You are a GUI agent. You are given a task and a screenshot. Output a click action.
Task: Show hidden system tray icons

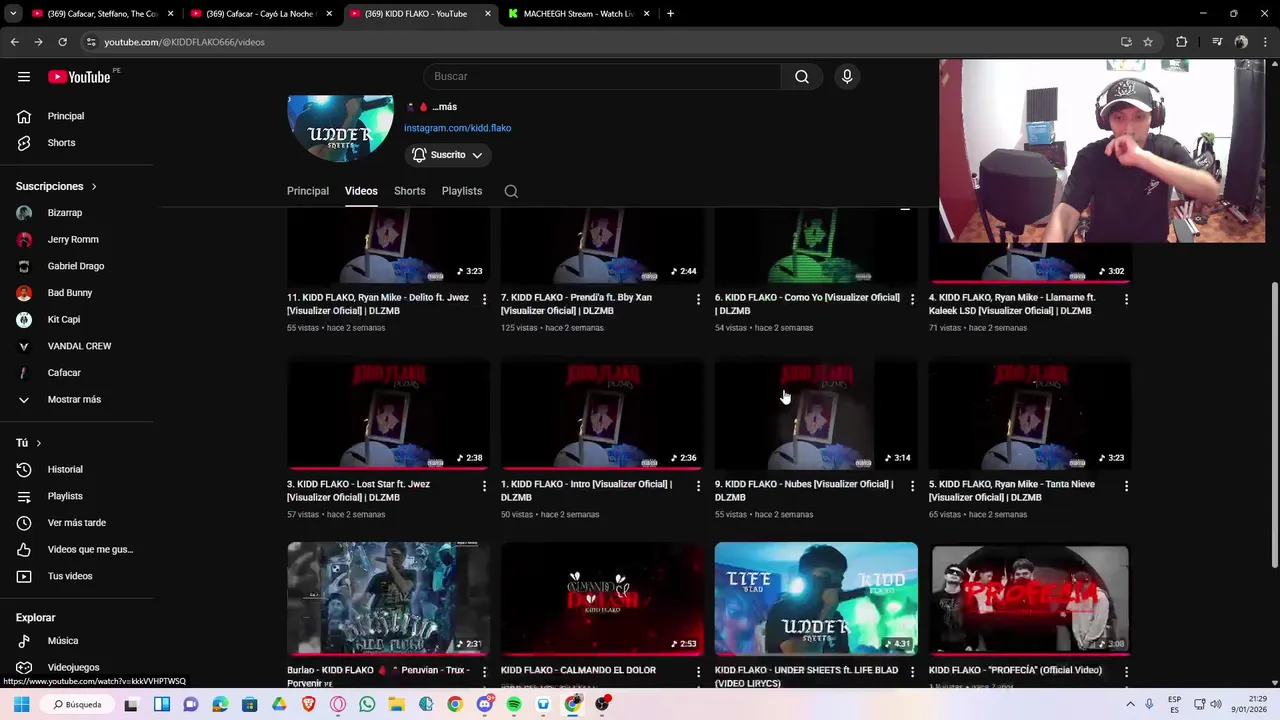click(1131, 704)
